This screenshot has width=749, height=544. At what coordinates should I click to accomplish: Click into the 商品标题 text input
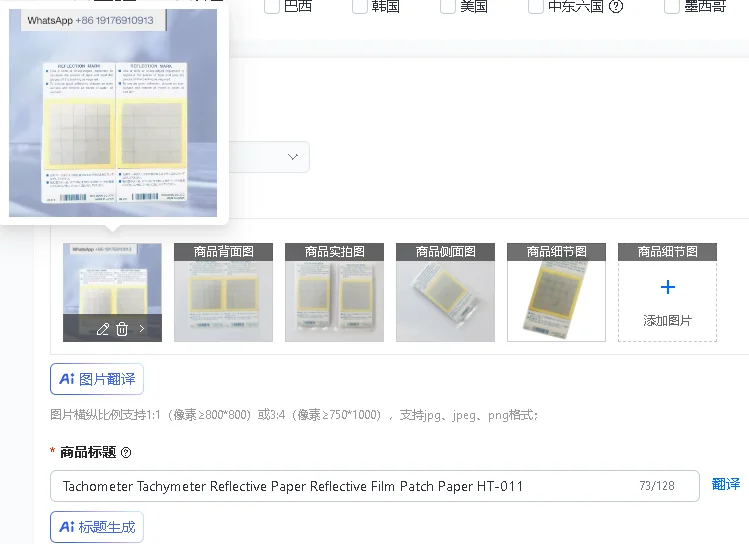pyautogui.click(x=375, y=486)
